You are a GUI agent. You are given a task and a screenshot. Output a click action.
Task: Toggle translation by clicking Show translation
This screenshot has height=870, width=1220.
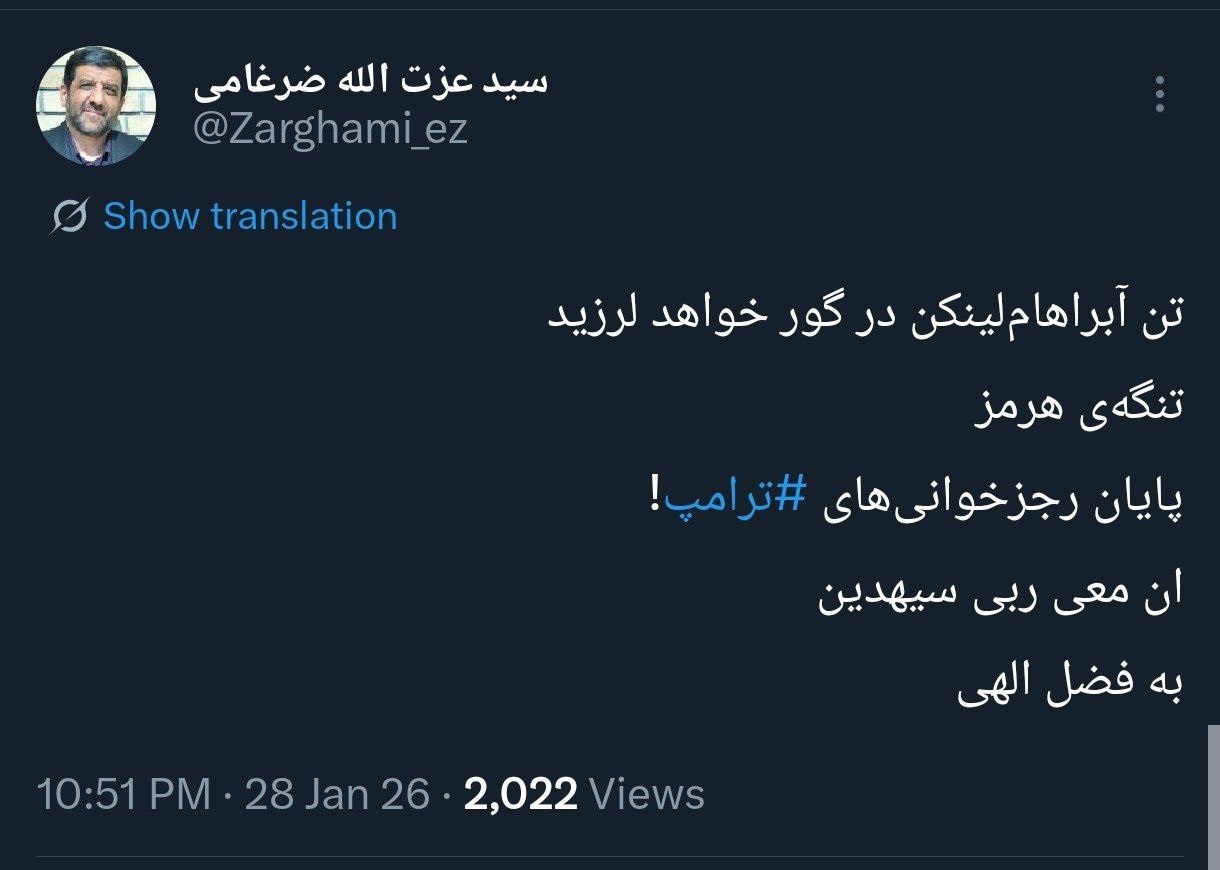(250, 215)
